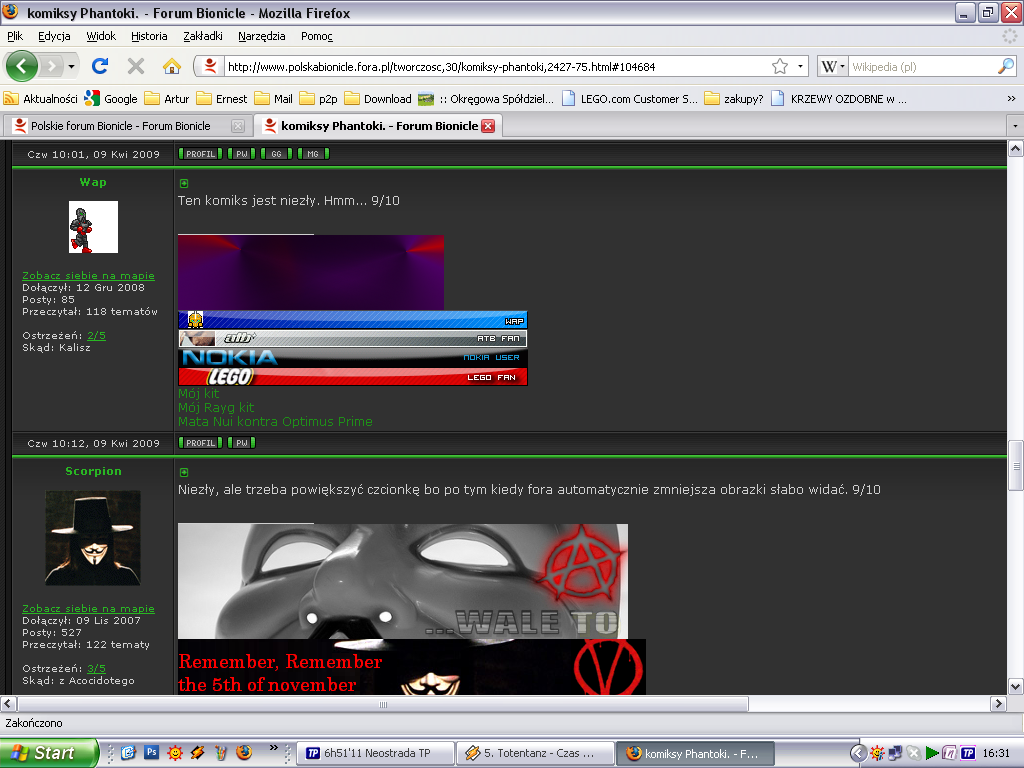Click Wap's warnings 2/5 link
Viewport: 1024px width, 768px height.
[x=96, y=336]
